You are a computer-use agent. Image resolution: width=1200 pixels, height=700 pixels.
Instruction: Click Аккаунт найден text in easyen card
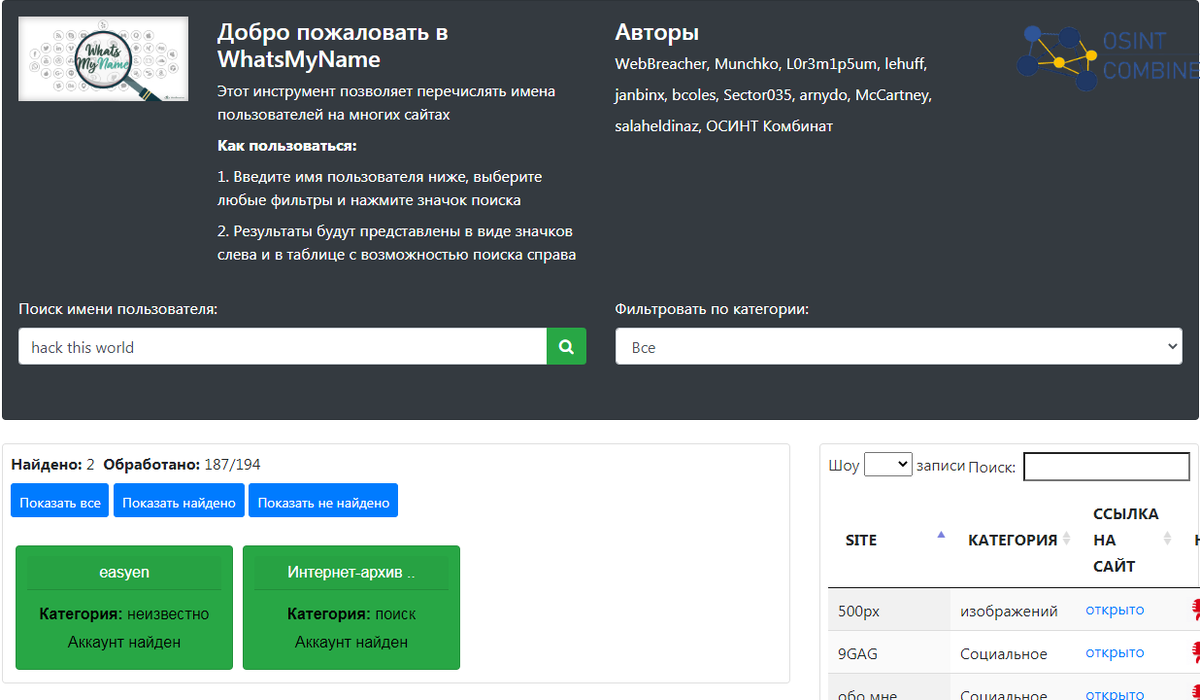(124, 642)
